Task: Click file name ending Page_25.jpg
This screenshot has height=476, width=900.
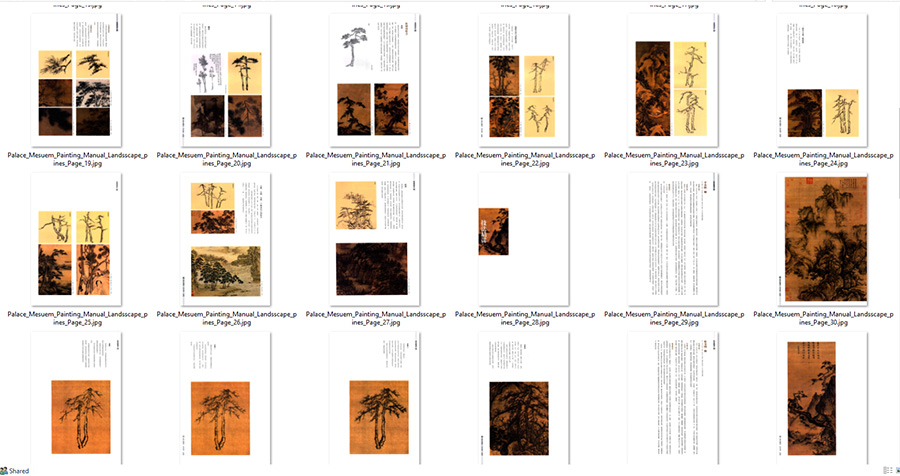Action: (x=77, y=318)
